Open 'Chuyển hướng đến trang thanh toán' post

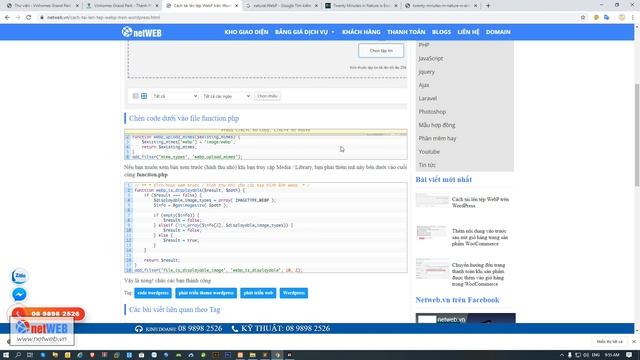click(478, 274)
